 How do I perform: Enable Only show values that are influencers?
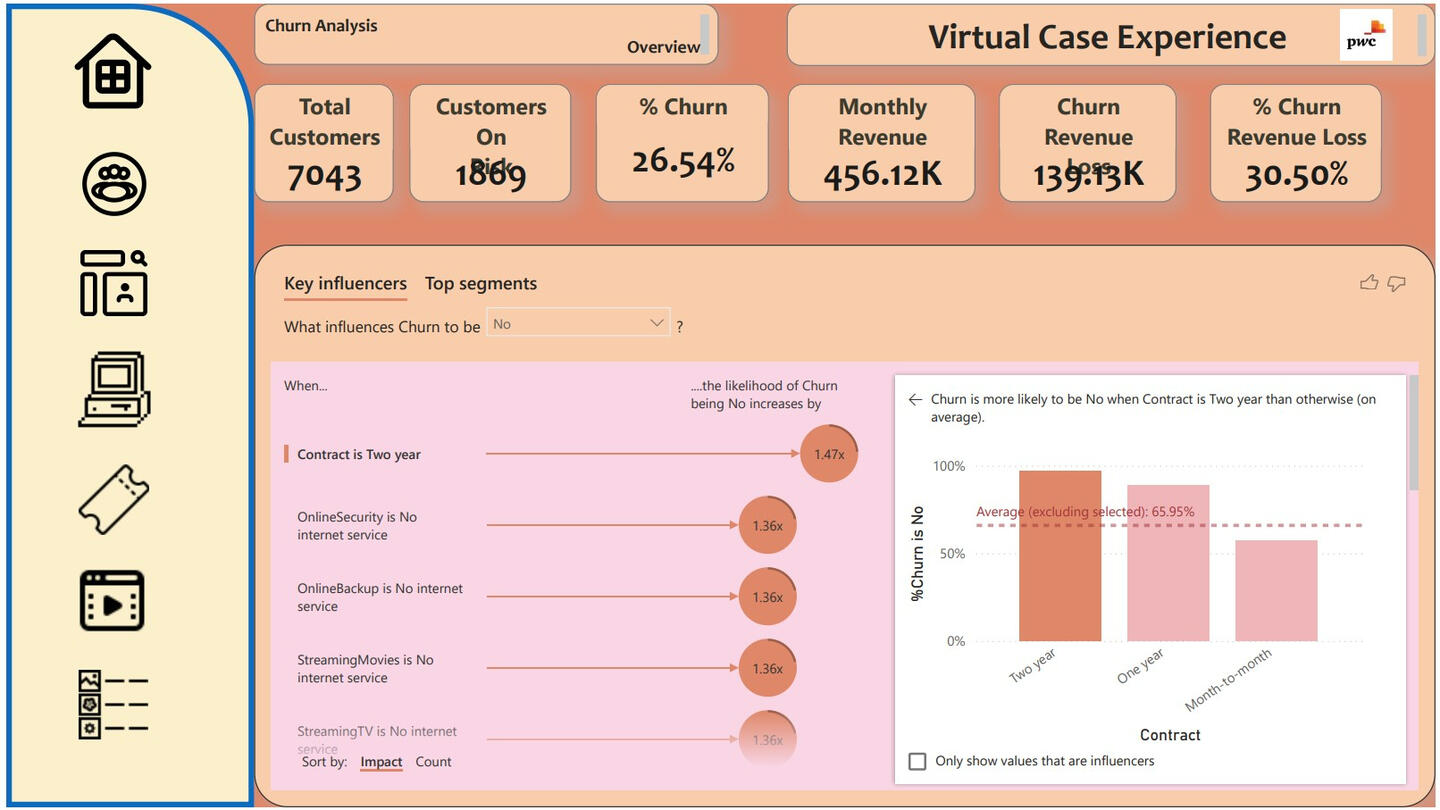[917, 761]
